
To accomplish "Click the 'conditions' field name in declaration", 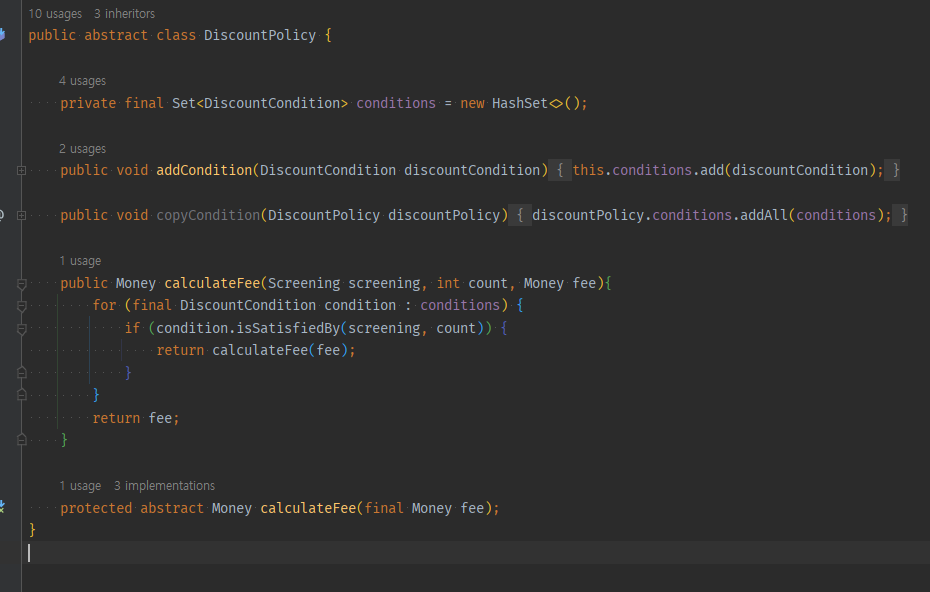I will point(396,103).
